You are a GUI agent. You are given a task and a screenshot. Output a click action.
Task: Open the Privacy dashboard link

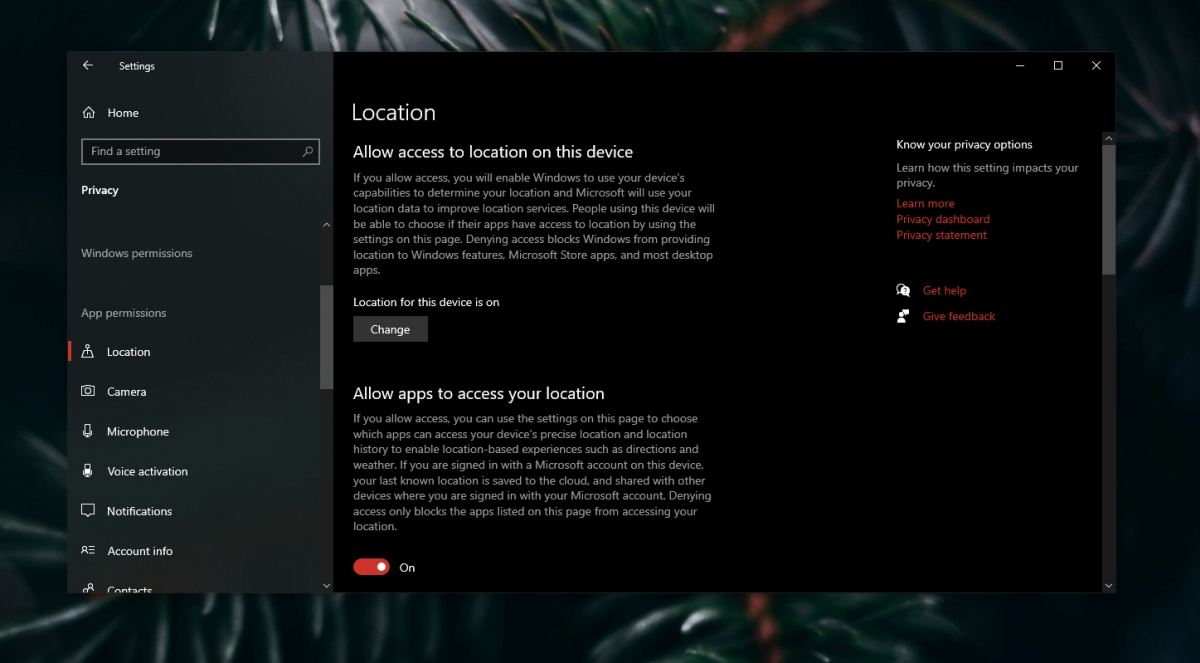click(x=943, y=219)
